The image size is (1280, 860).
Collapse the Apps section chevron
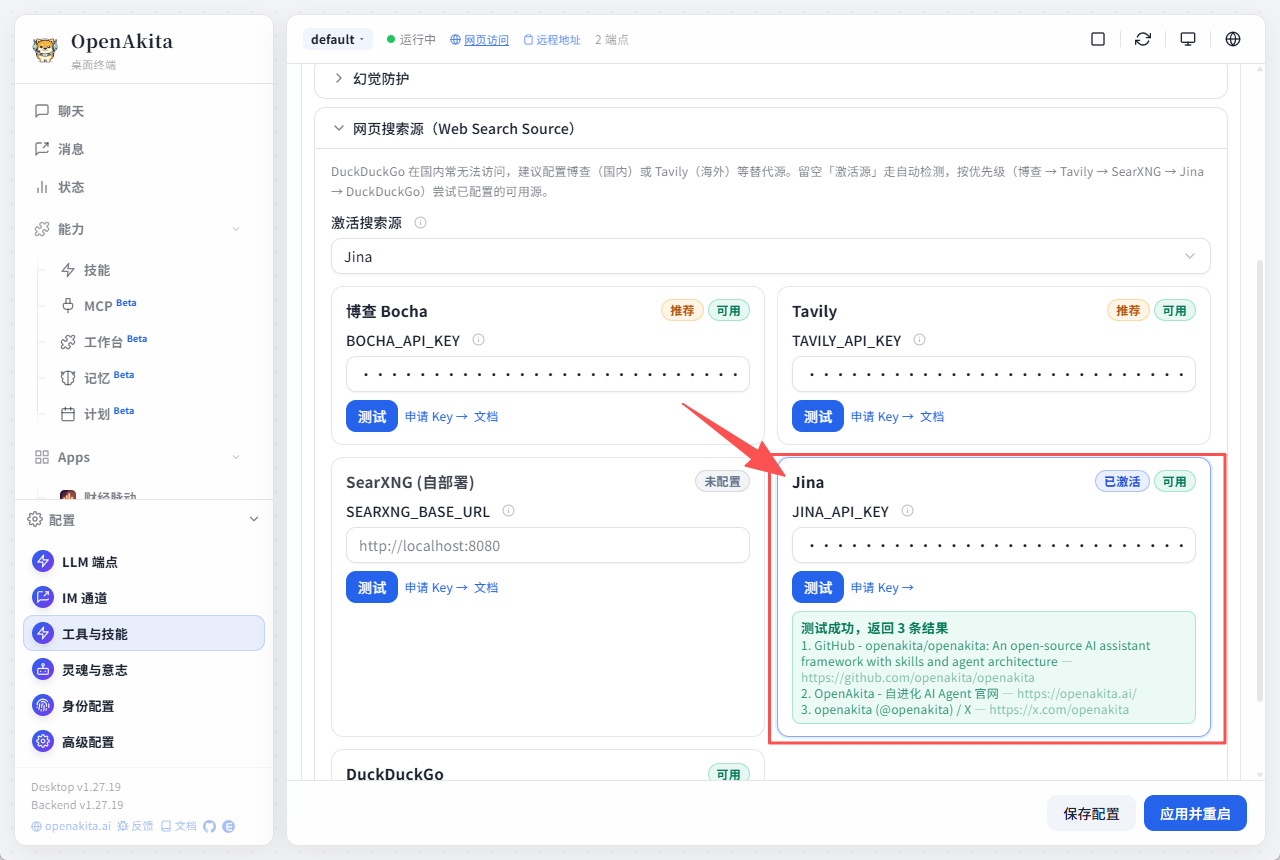236,457
